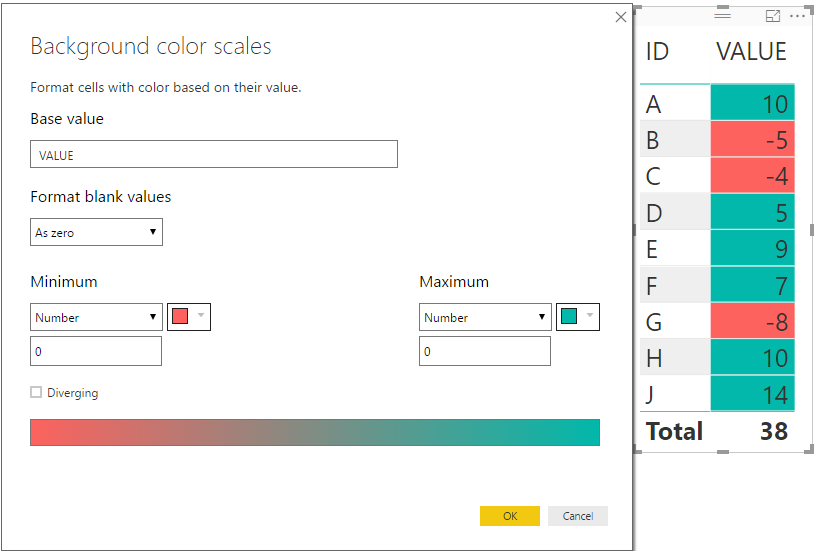This screenshot has width=816, height=553.
Task: Select the cell with ID E
Action: point(675,248)
